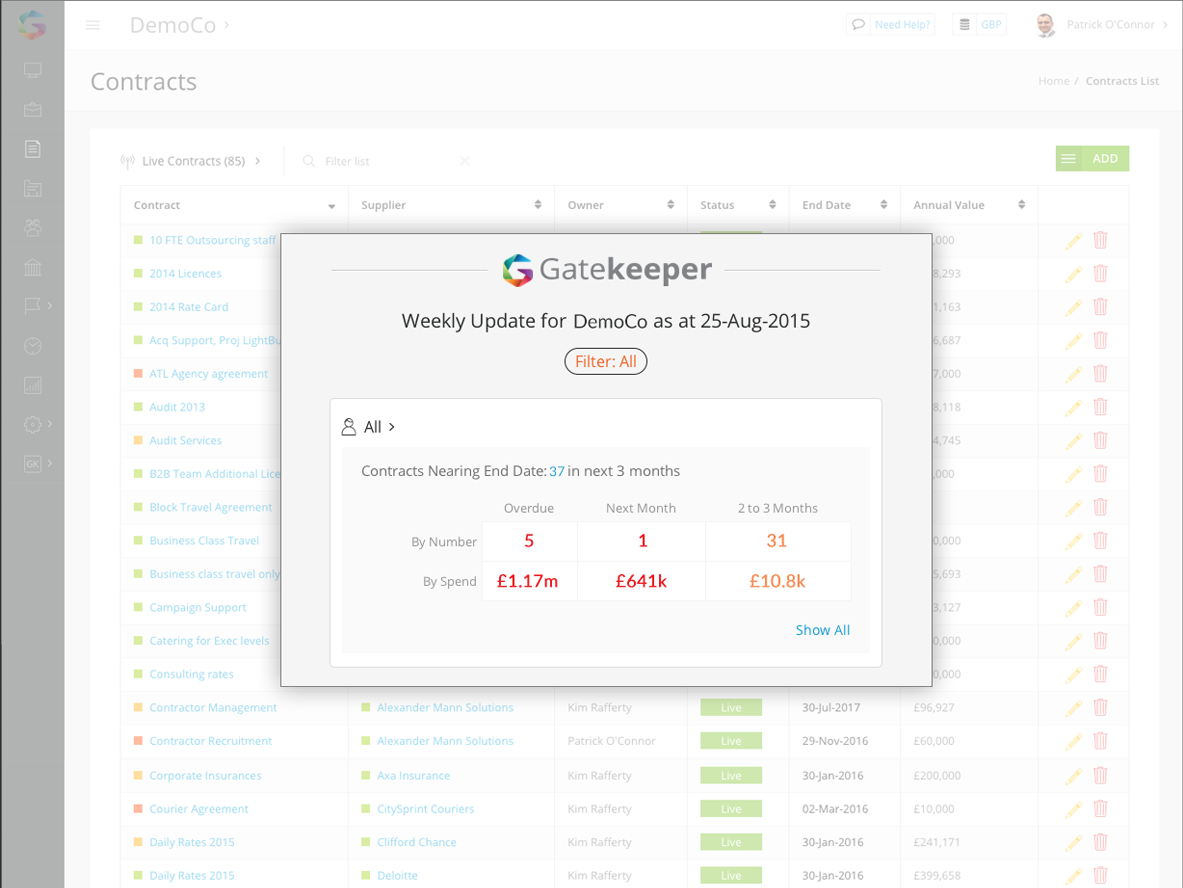Sort by Supplier column
The width and height of the screenshot is (1183, 888).
click(x=451, y=204)
